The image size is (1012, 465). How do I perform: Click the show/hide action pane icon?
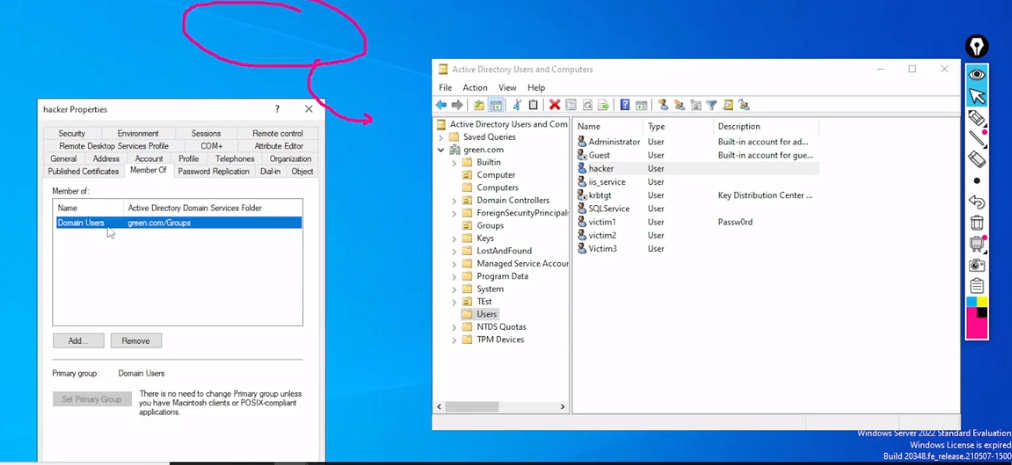click(641, 105)
